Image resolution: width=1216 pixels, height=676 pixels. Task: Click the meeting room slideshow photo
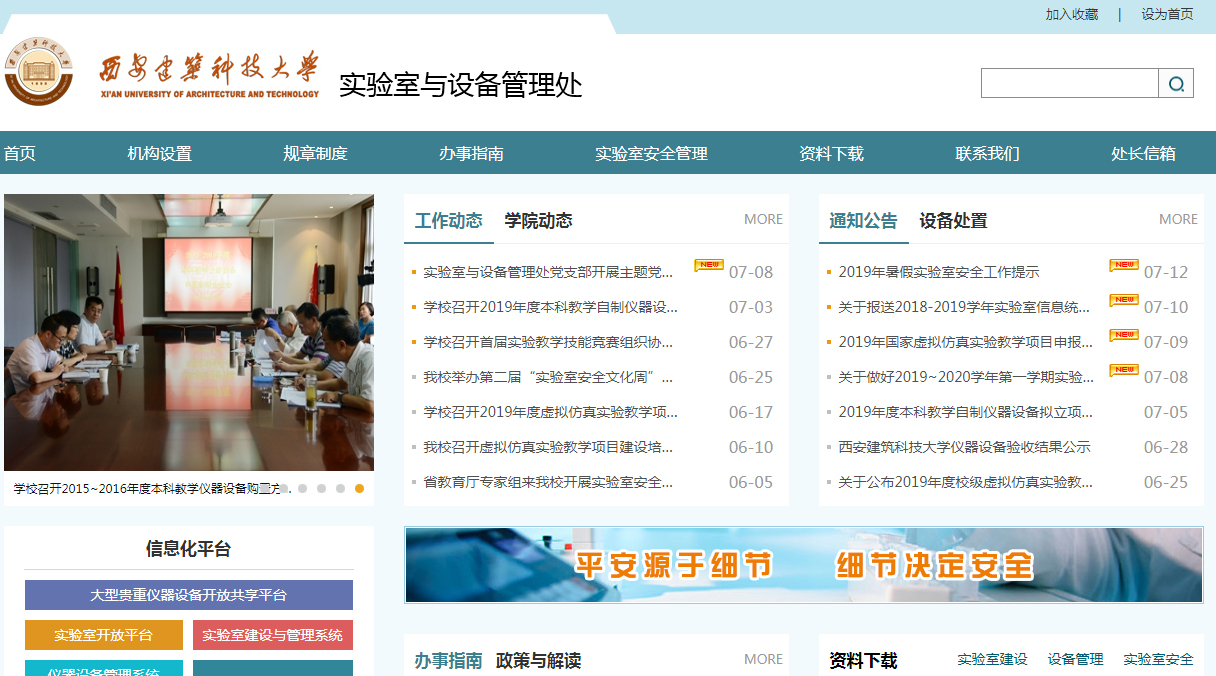click(x=189, y=332)
